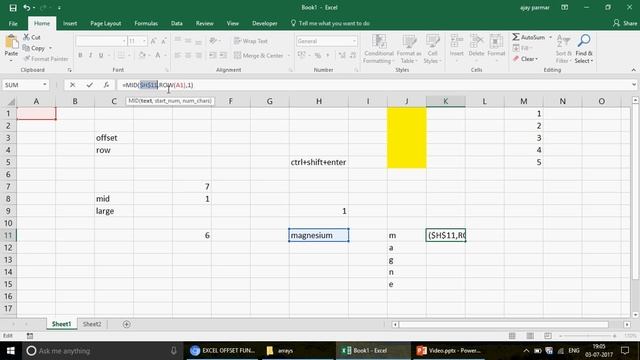
Task: Click the Undo arrow icon
Action: pos(27,8)
